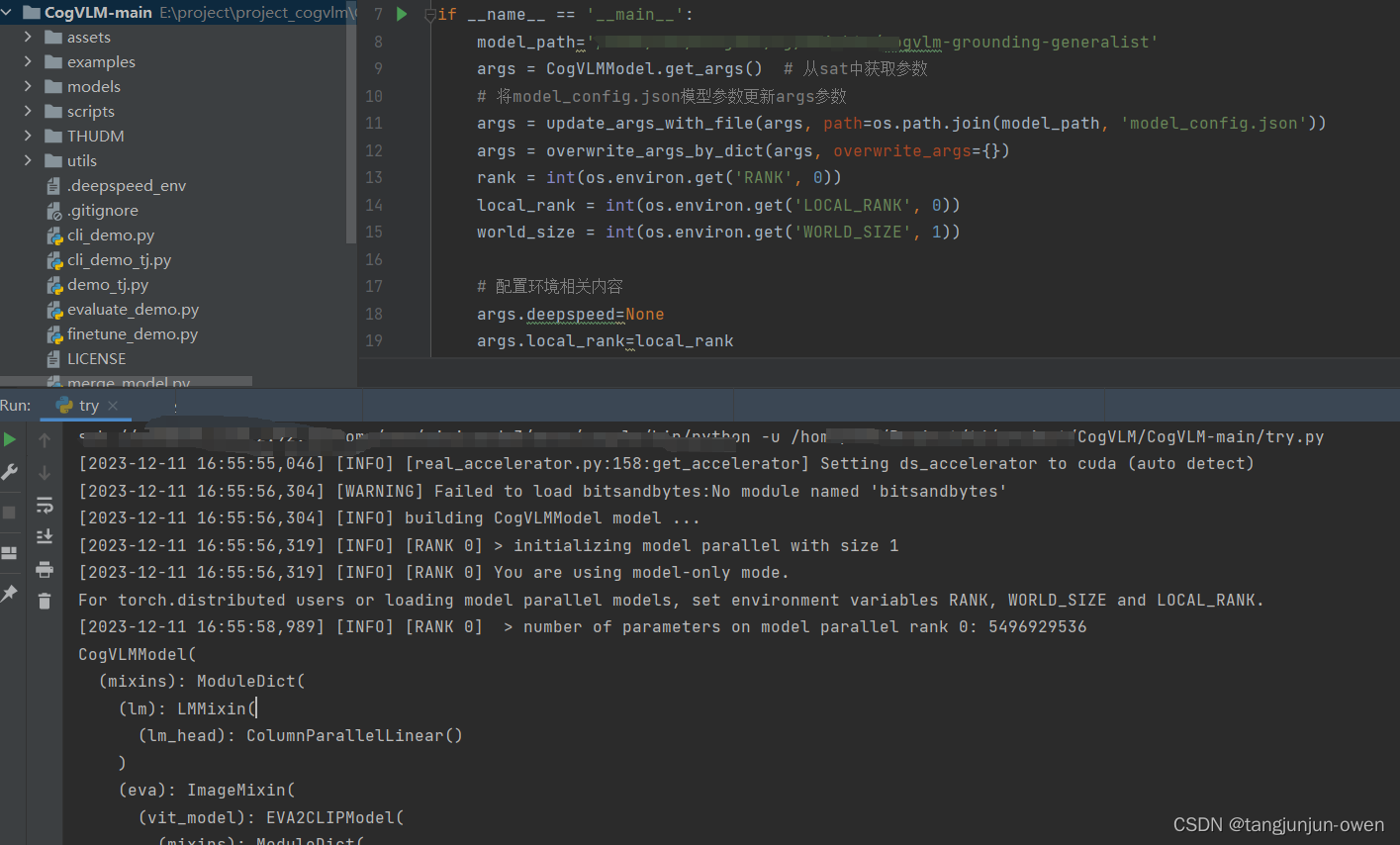The image size is (1400, 845).
Task: Click the bitsandbytes WARNING log line
Action: pos(542,491)
